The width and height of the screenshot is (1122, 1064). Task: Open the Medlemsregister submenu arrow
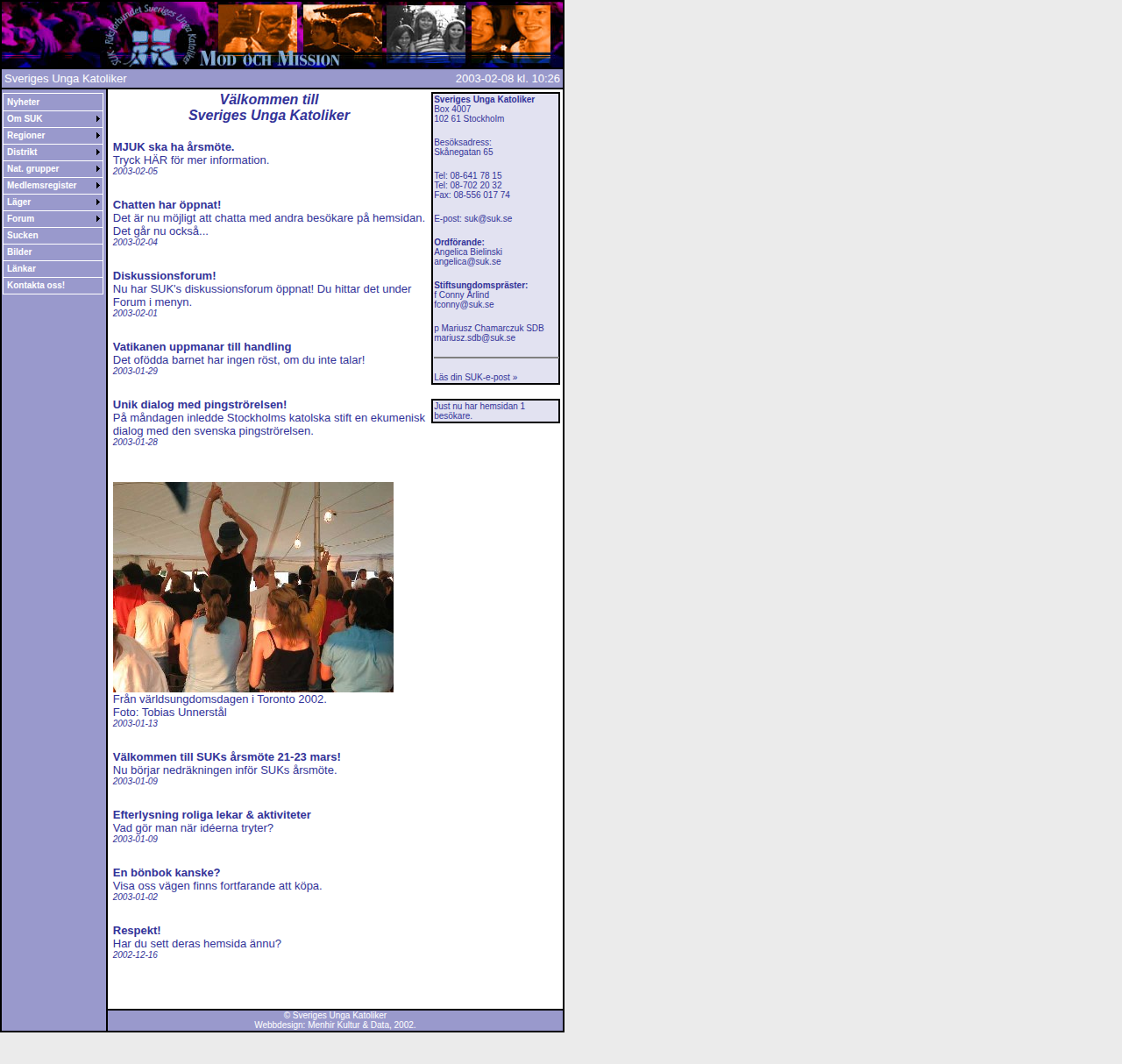(x=98, y=186)
